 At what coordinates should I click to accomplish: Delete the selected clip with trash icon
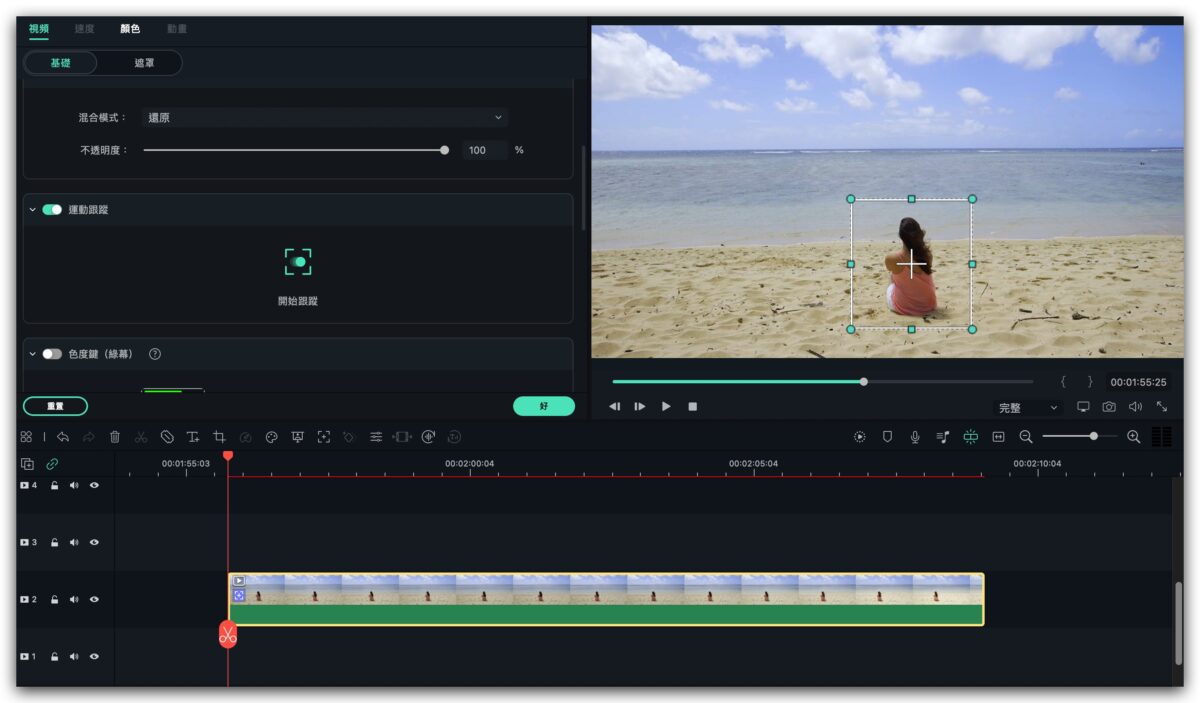click(115, 437)
